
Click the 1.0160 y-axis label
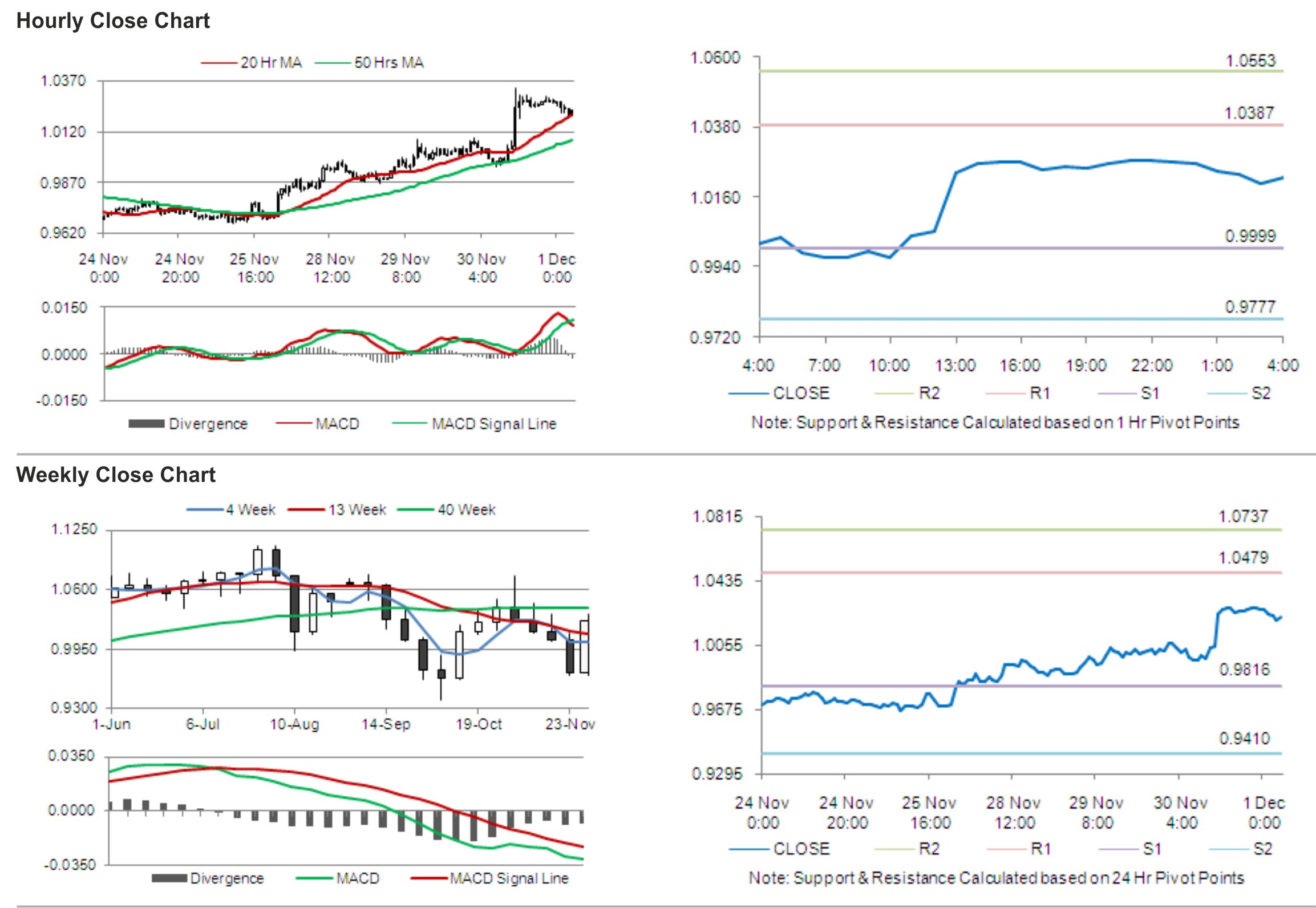tap(715, 197)
